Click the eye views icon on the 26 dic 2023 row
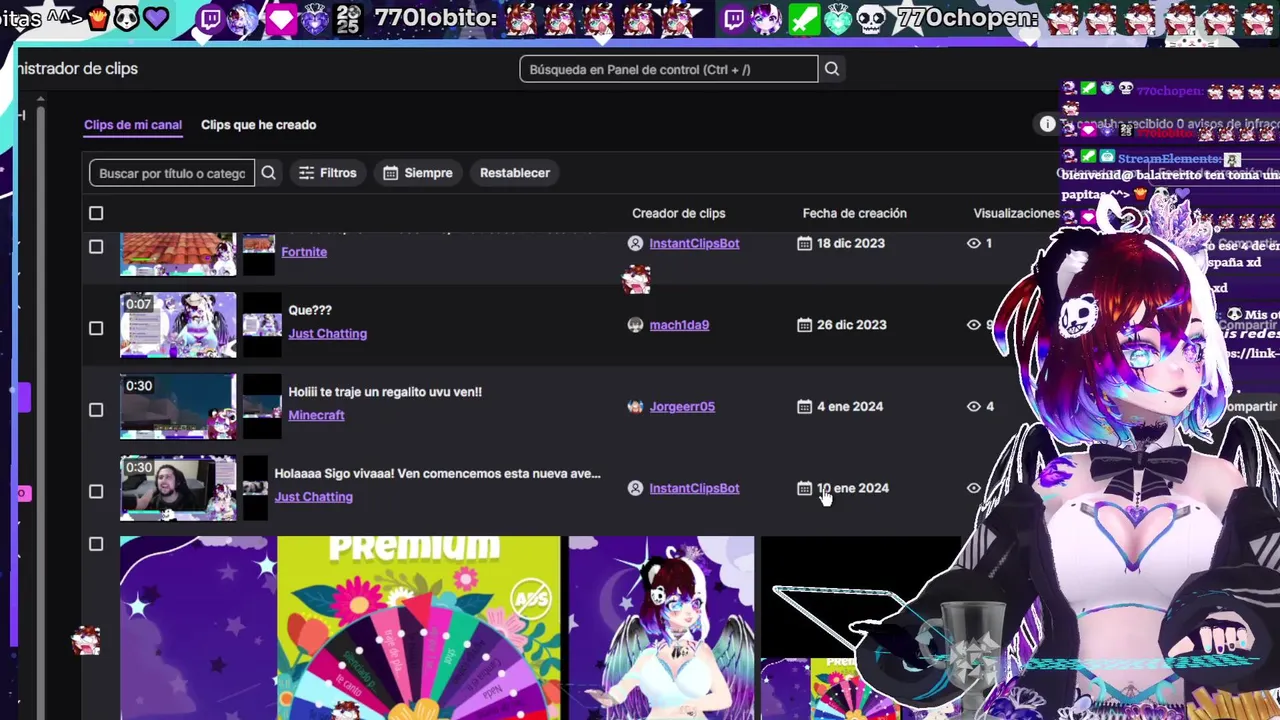Image resolution: width=1280 pixels, height=720 pixels. 973,325
